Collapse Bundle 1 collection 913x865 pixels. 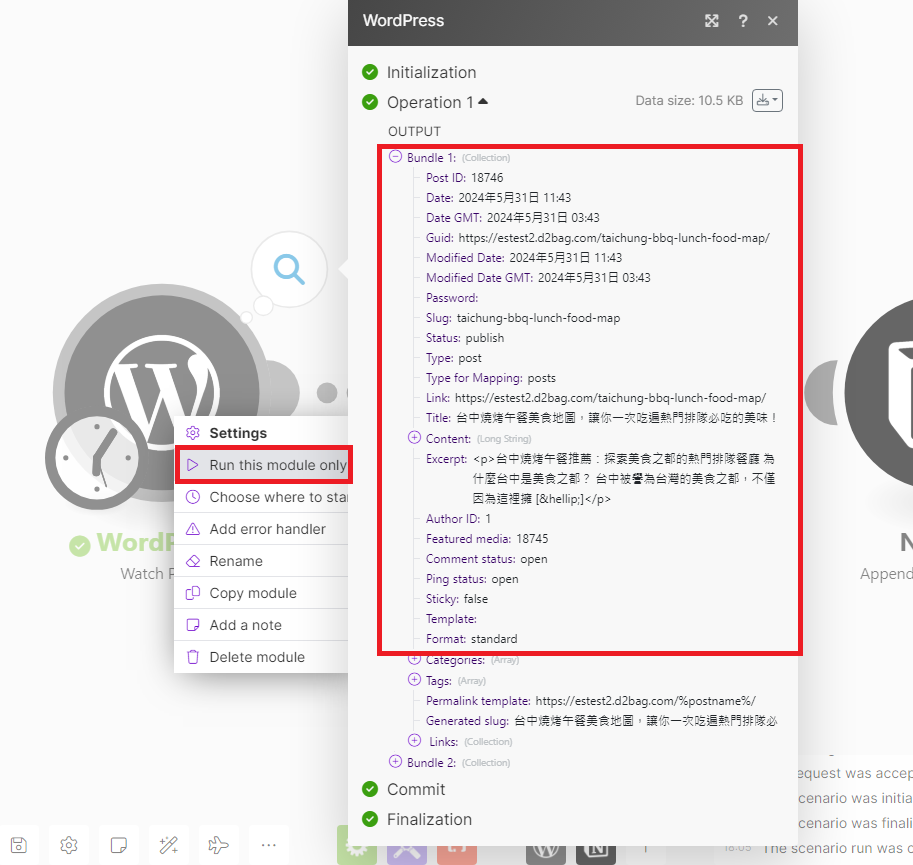[396, 157]
